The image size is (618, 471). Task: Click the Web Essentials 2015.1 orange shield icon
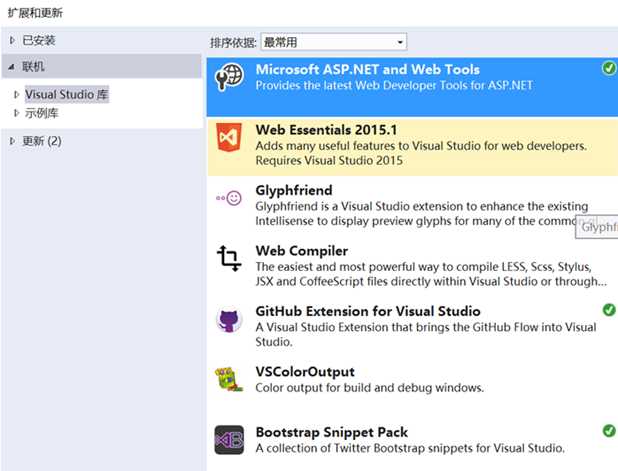tap(229, 138)
